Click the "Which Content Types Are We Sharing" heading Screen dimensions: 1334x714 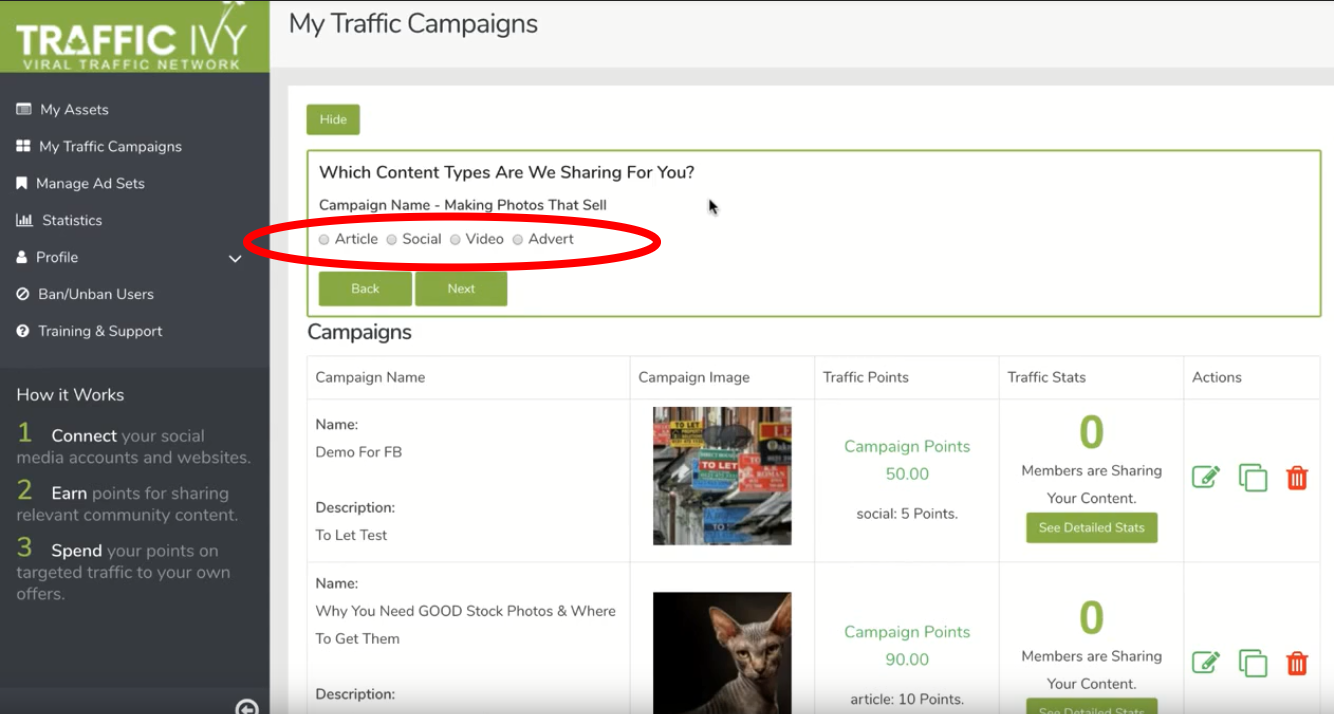click(507, 172)
